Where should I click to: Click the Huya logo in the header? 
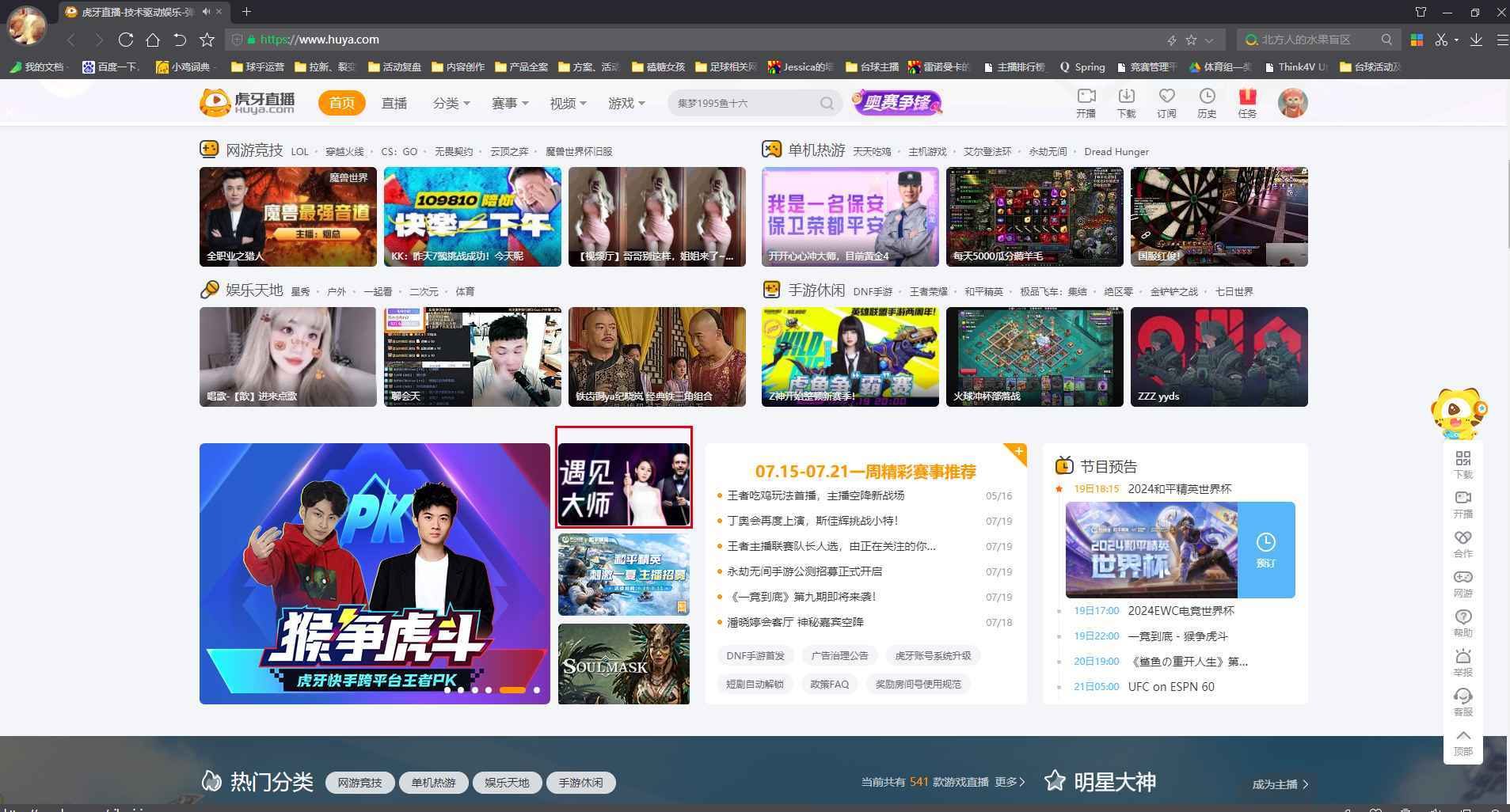(247, 103)
